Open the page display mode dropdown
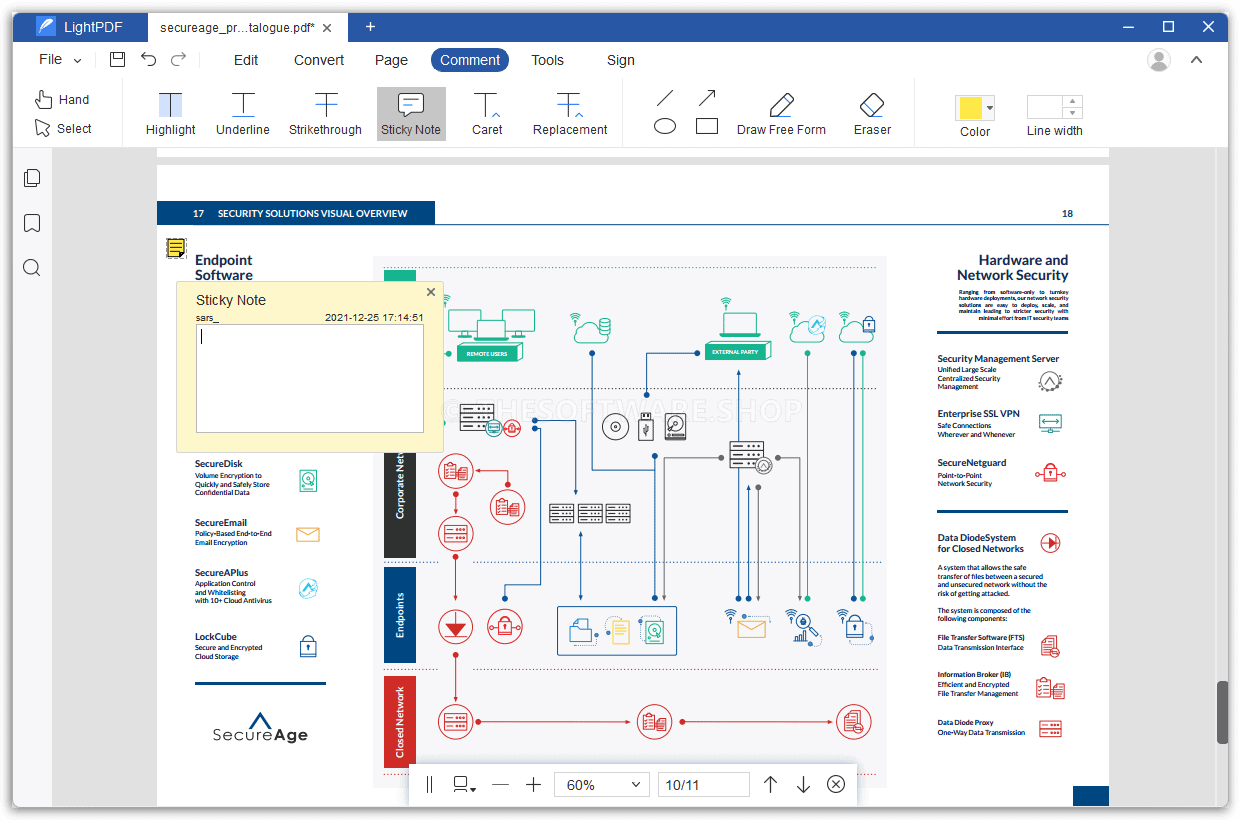Image resolution: width=1241 pixels, height=820 pixels. click(464, 785)
